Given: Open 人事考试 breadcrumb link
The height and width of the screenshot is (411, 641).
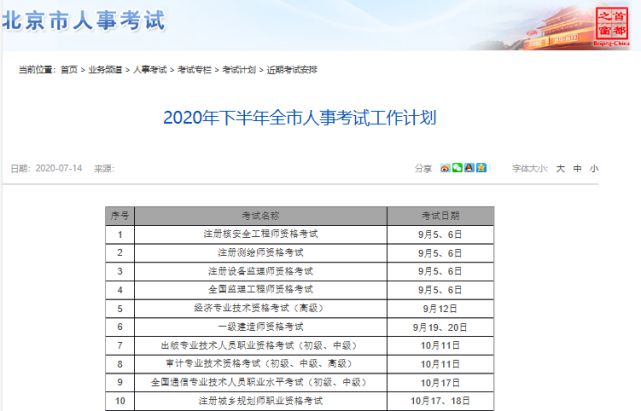Looking at the screenshot, I should [x=150, y=70].
